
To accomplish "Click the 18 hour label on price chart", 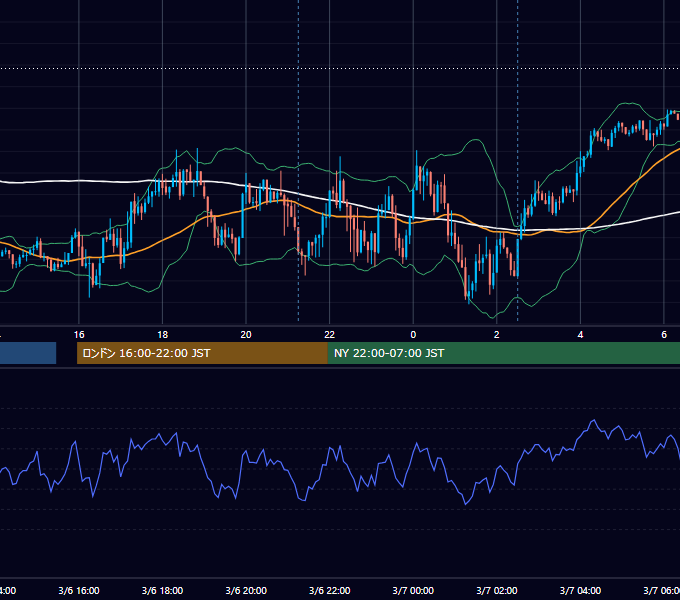I will coord(163,335).
